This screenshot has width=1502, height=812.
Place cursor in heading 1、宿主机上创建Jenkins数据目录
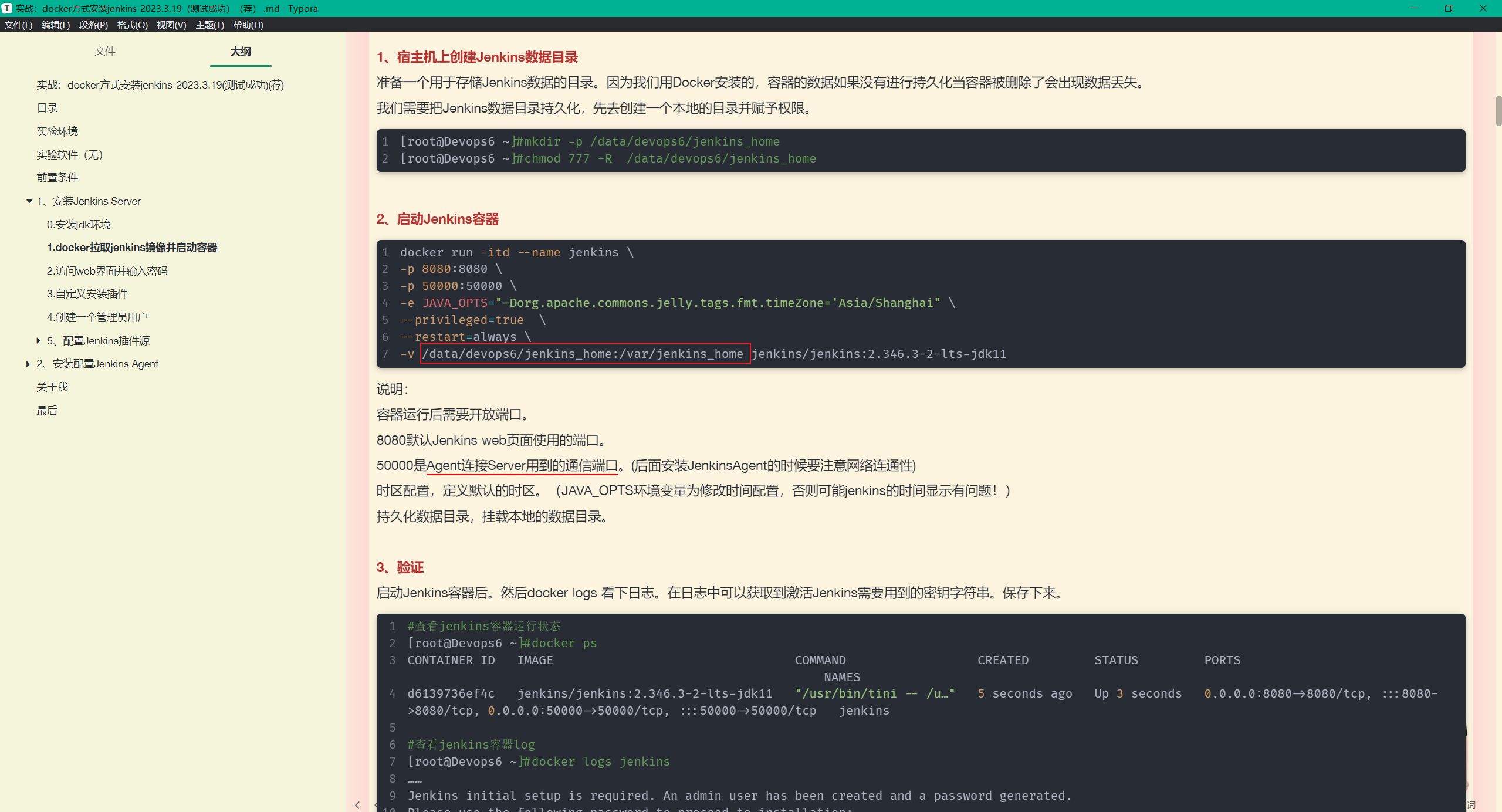pos(477,57)
